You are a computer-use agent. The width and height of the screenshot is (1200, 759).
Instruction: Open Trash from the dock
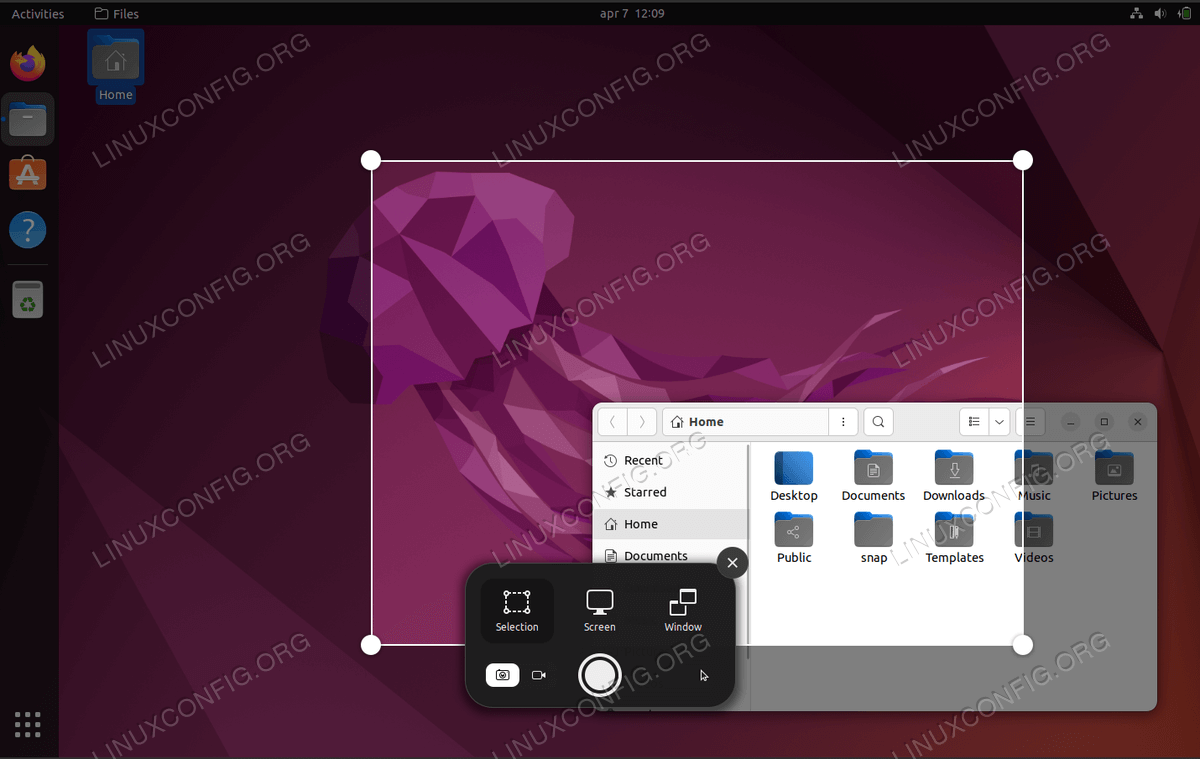point(28,299)
